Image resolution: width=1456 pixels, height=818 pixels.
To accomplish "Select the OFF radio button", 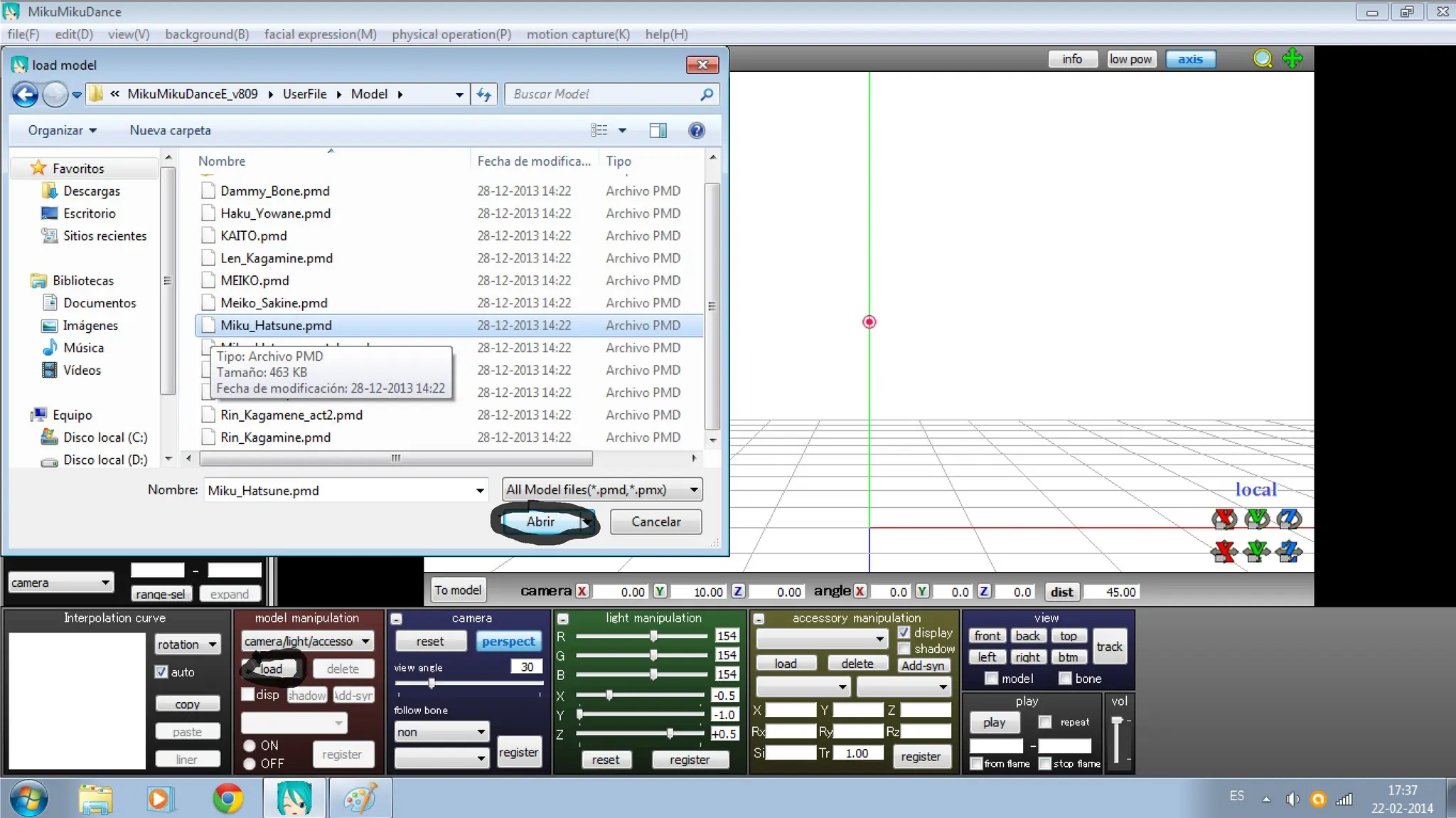I will click(x=250, y=763).
